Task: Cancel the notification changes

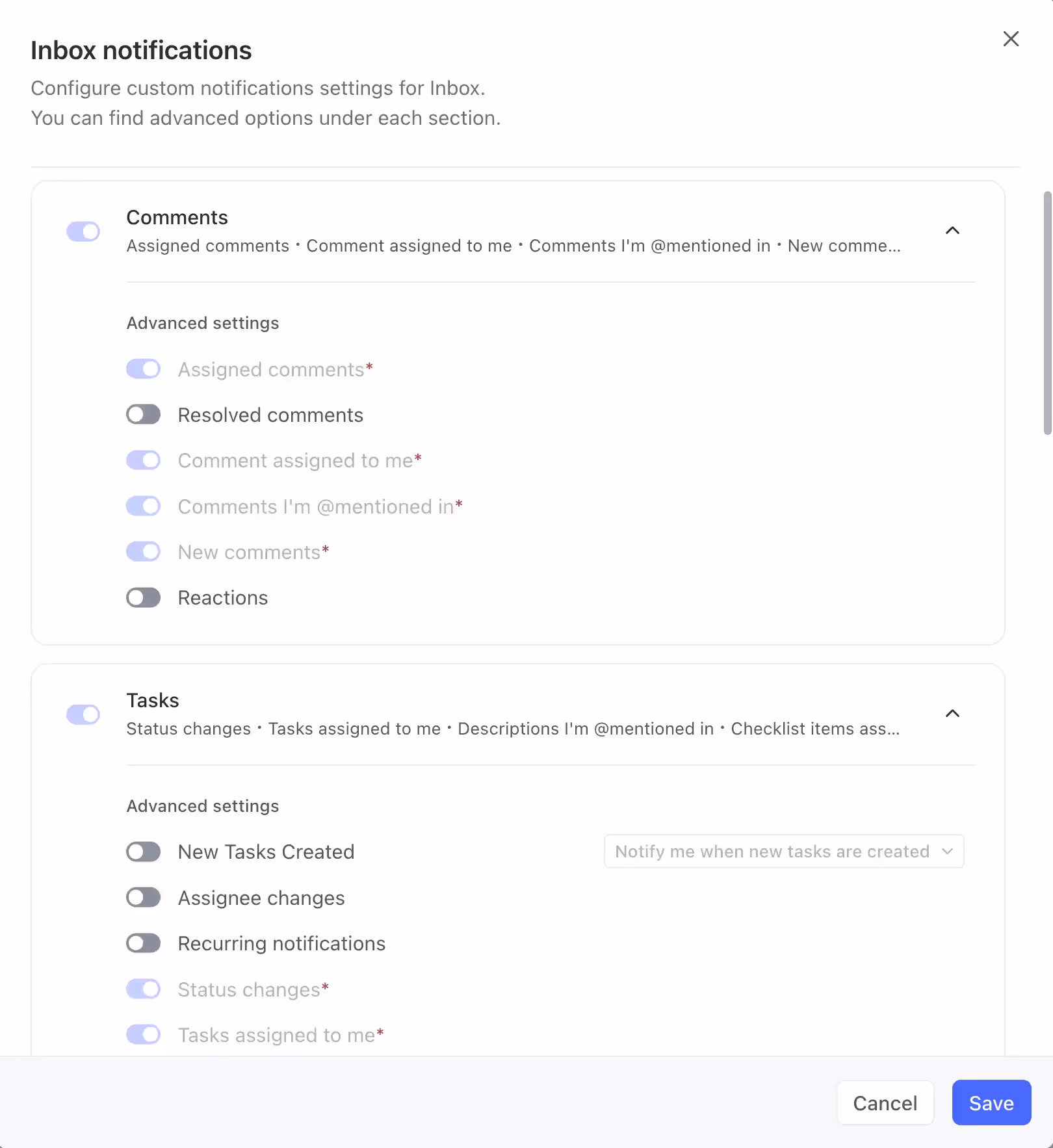Action: (885, 1103)
